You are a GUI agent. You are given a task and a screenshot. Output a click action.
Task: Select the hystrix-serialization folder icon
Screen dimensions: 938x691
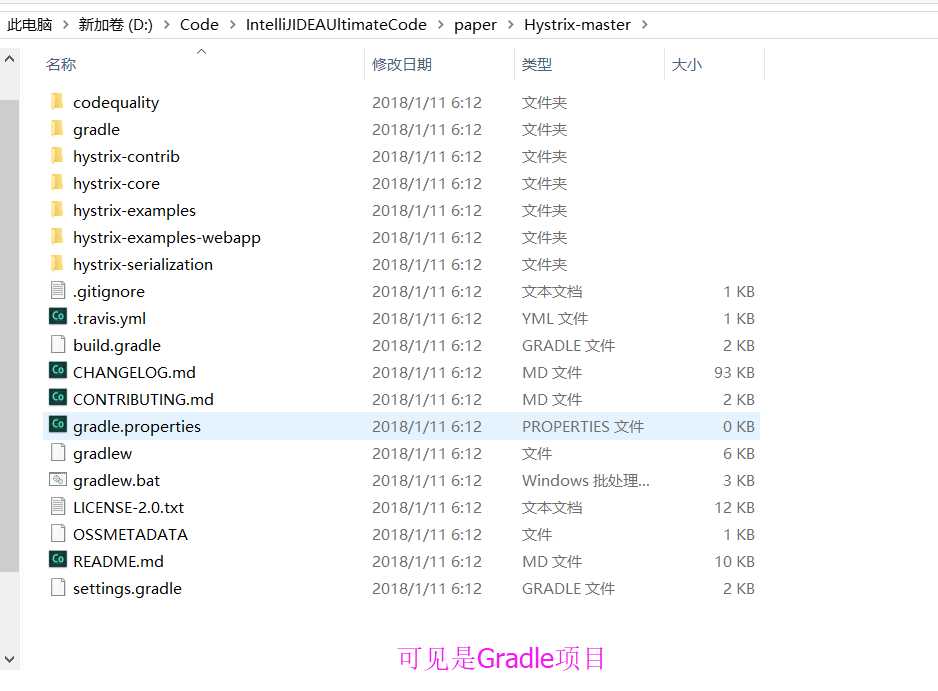(57, 263)
